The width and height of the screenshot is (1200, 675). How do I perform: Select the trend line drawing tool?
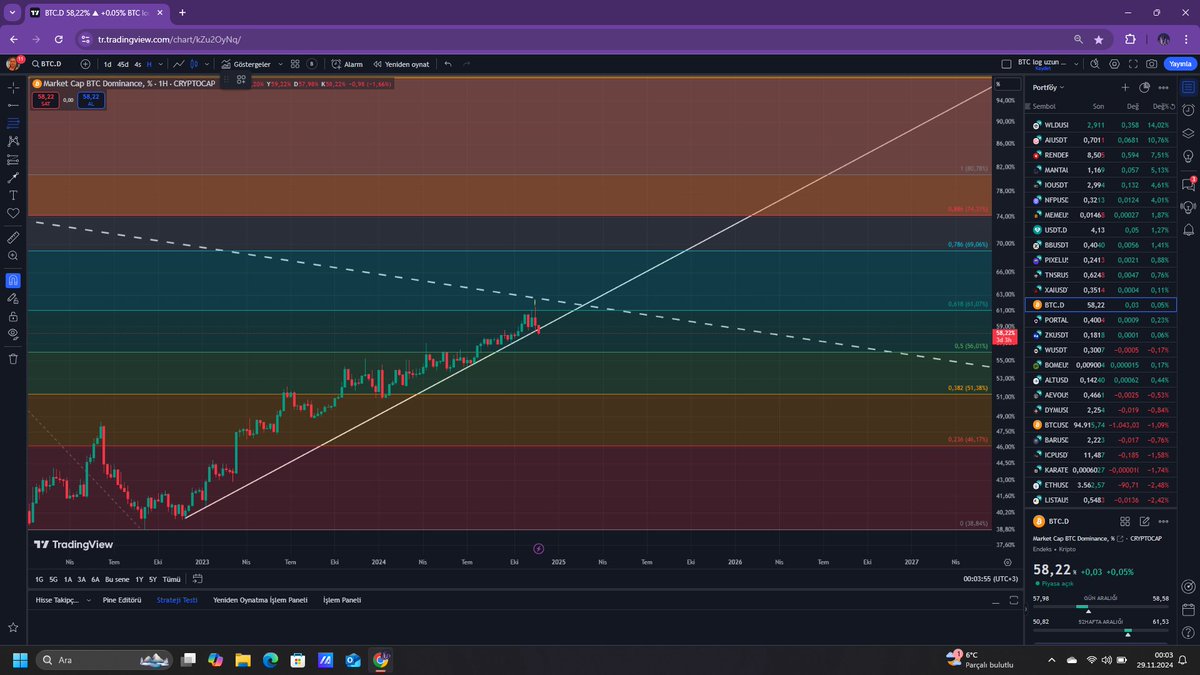click(x=13, y=104)
